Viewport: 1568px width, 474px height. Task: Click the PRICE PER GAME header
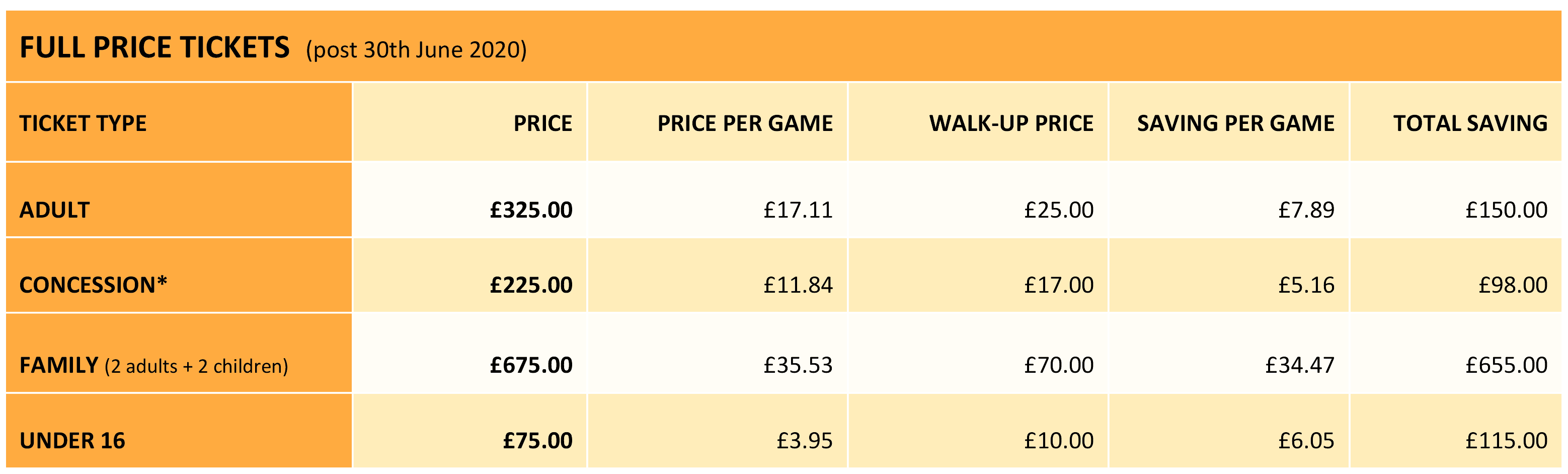[745, 124]
